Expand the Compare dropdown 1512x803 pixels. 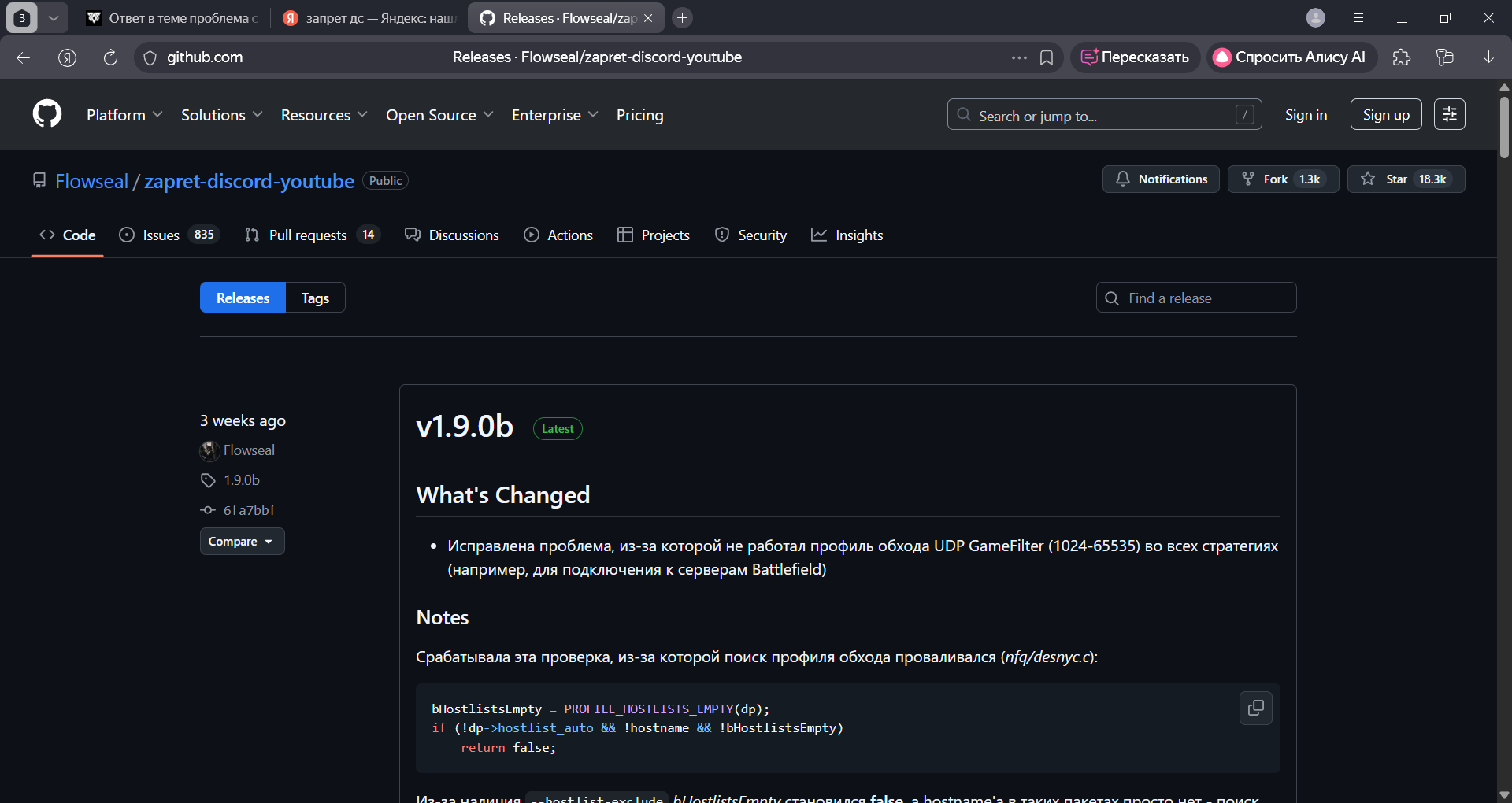(x=242, y=542)
